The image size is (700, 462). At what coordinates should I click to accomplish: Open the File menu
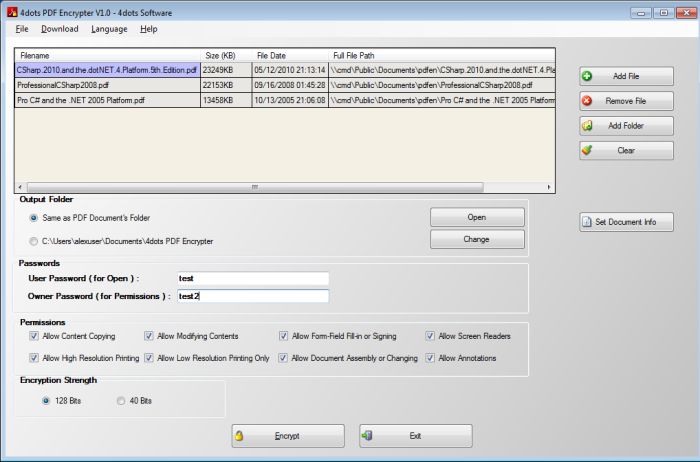point(22,29)
